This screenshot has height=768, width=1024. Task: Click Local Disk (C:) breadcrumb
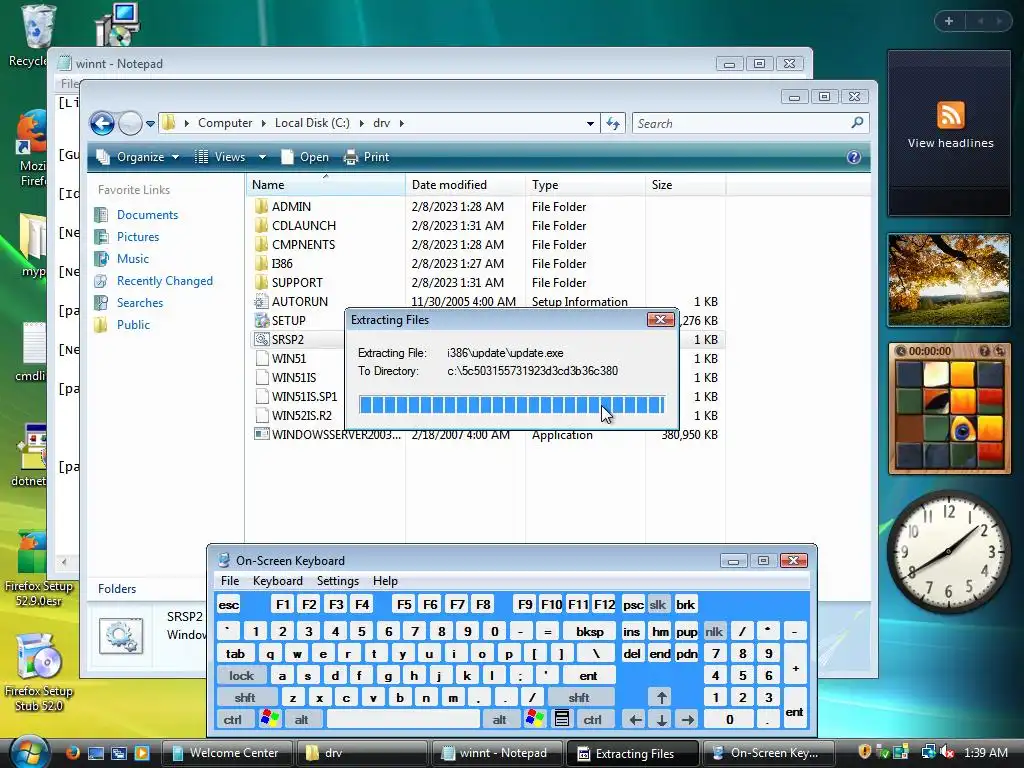(x=312, y=123)
